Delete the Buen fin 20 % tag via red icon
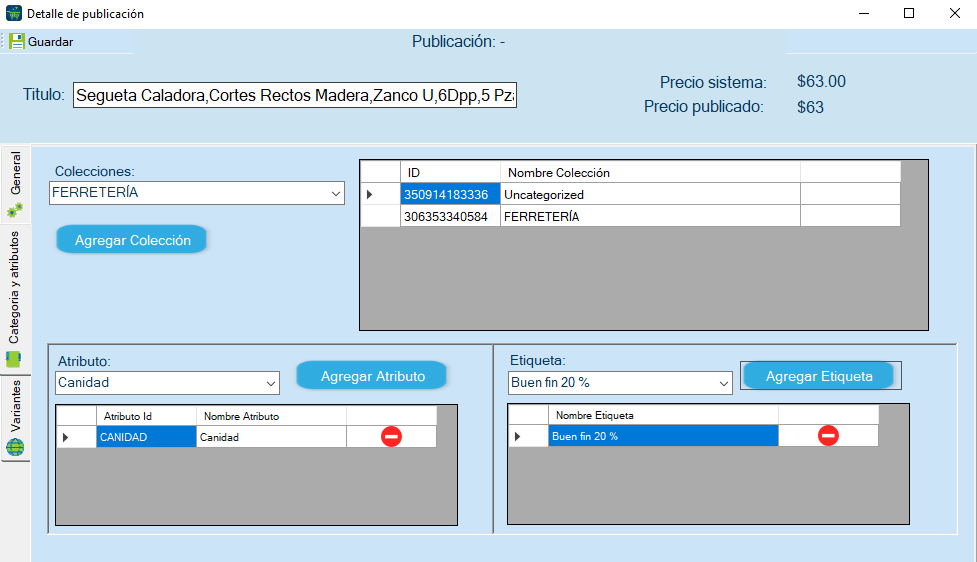This screenshot has height=562, width=977. click(x=828, y=436)
